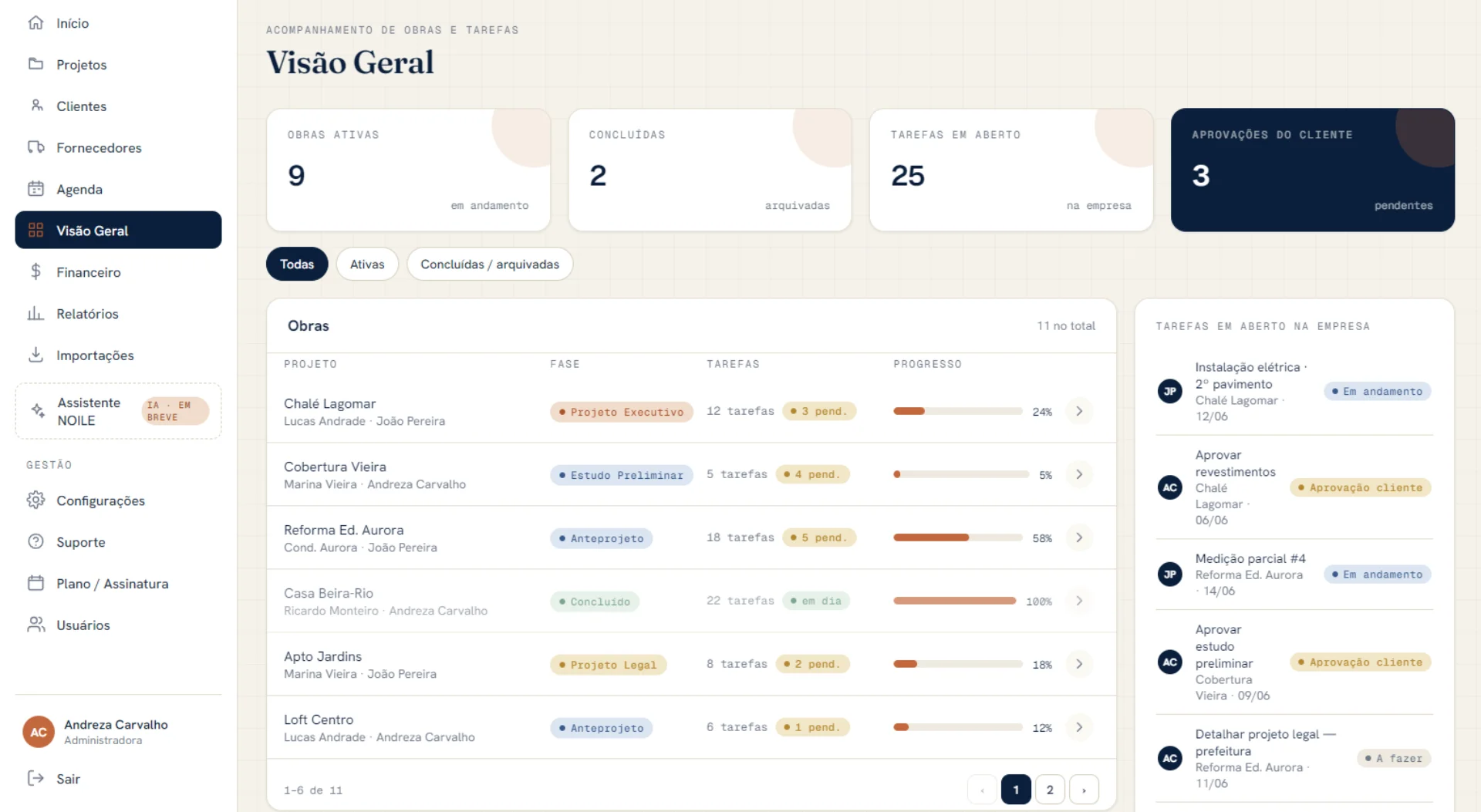The image size is (1481, 812).
Task: Click Chalé Lagomar 24% progress bar
Action: 958,411
